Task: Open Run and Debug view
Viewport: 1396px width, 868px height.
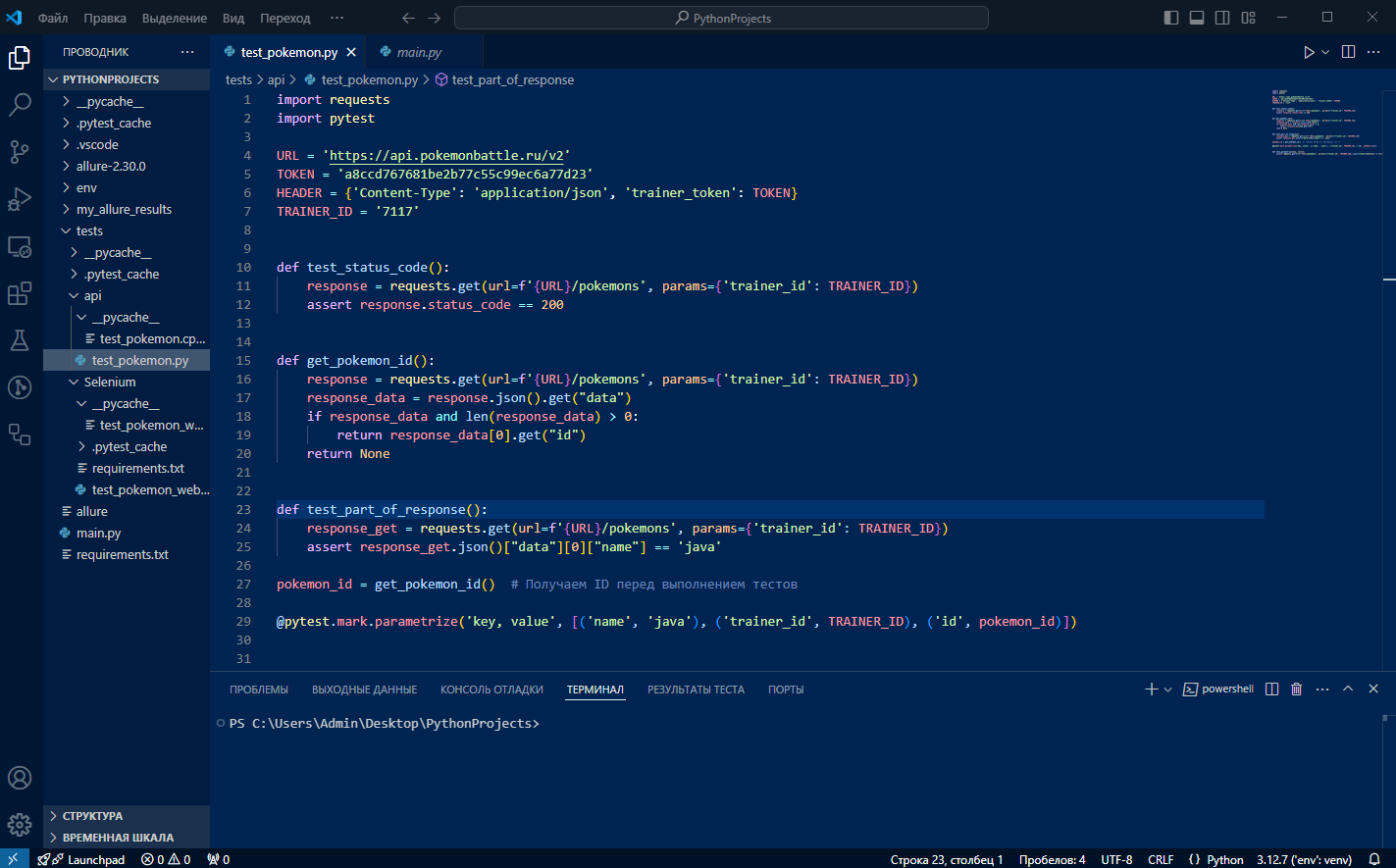Action: point(20,199)
